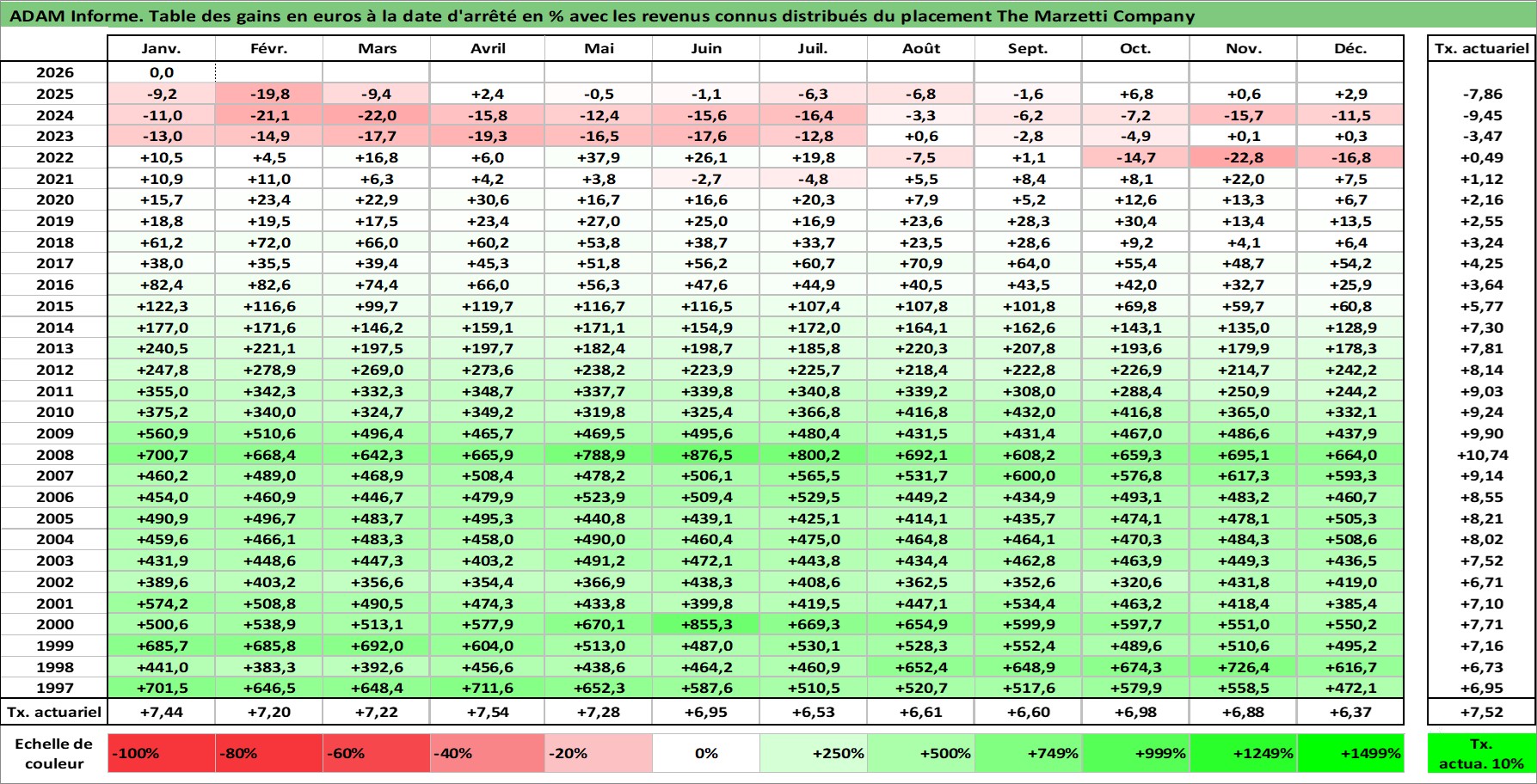Click the 0% color scale cell
The width and height of the screenshot is (1537, 784).
(706, 753)
